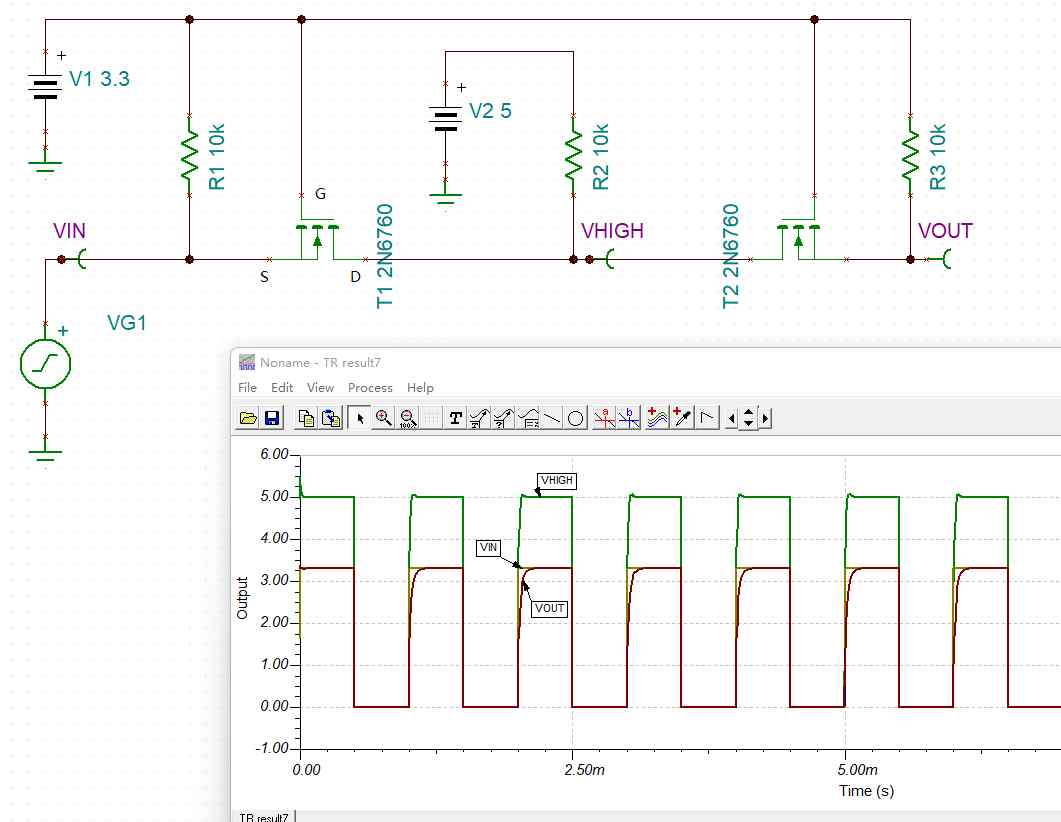Click the VOUT pin label in schematic
Viewport: 1061px width, 822px height.
click(945, 231)
